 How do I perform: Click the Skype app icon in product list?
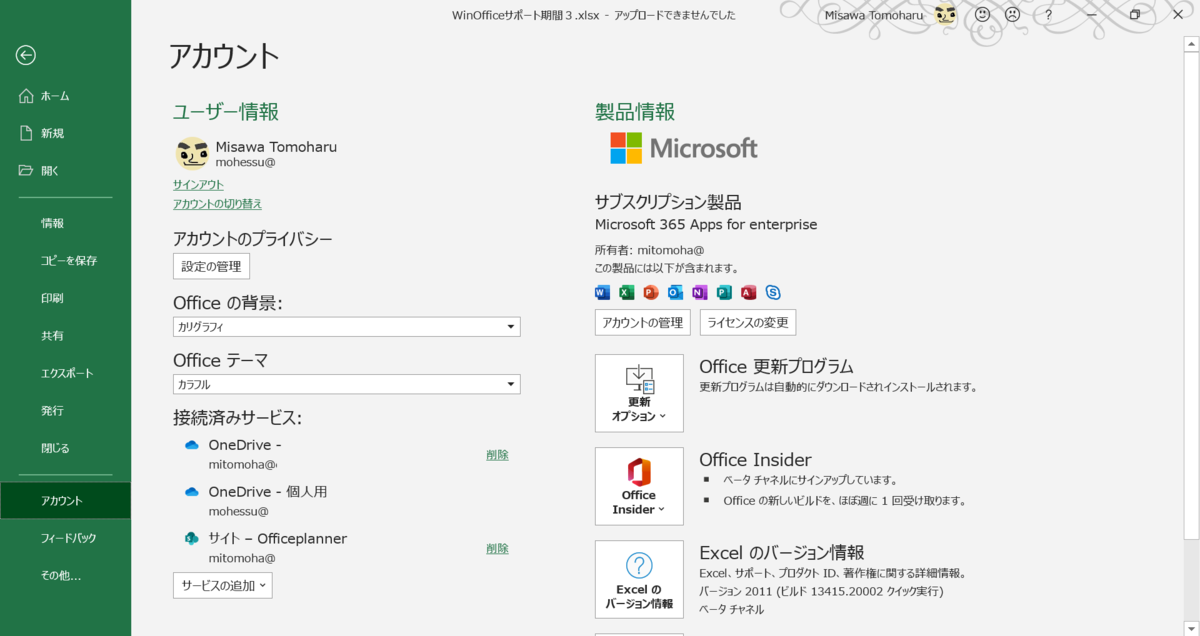pos(773,292)
